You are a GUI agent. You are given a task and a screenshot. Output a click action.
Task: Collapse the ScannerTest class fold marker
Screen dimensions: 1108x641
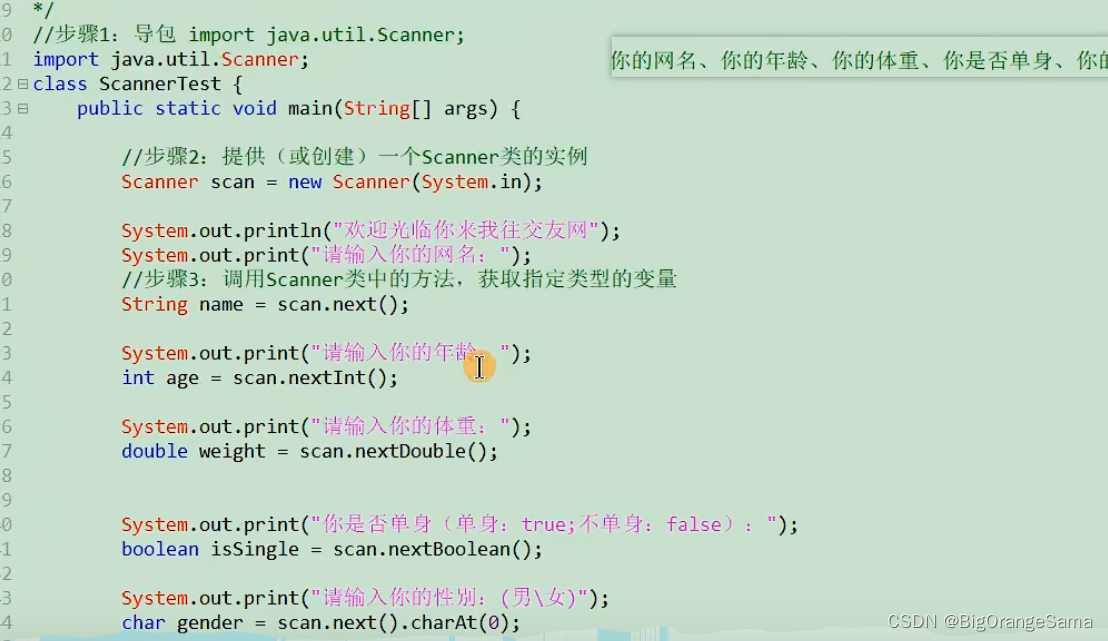pos(24,84)
